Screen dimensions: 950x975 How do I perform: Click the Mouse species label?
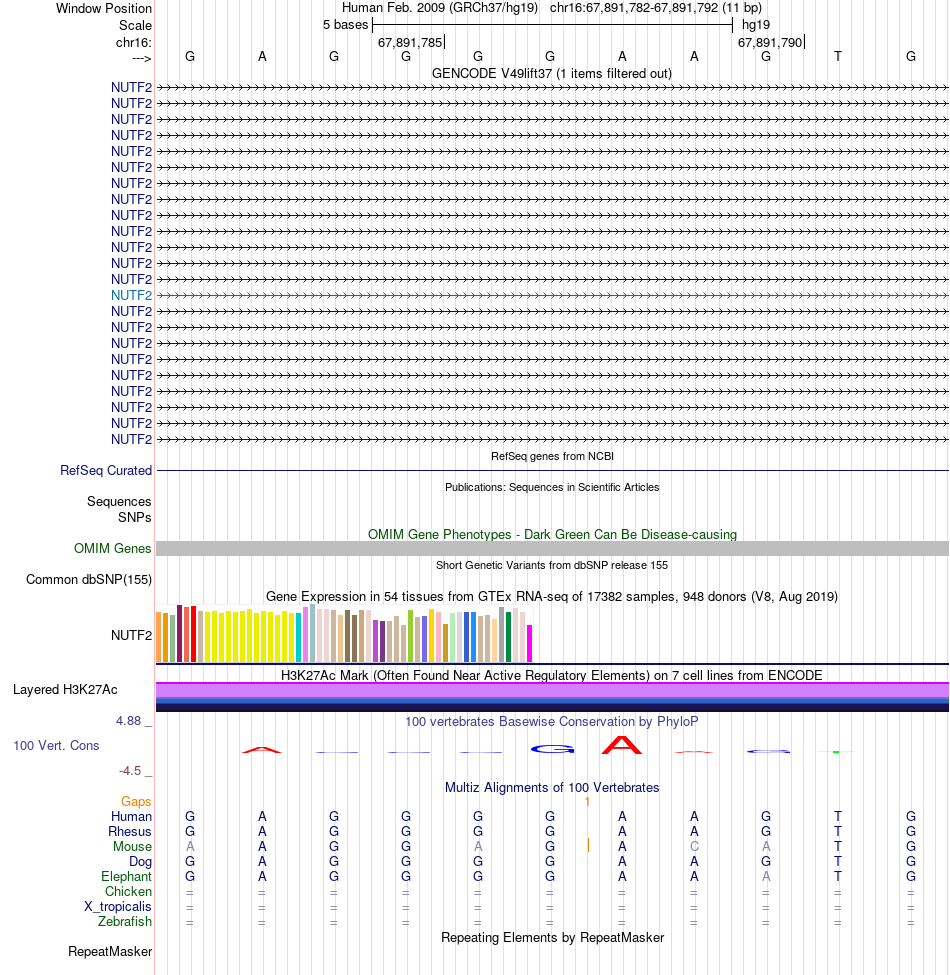point(132,846)
